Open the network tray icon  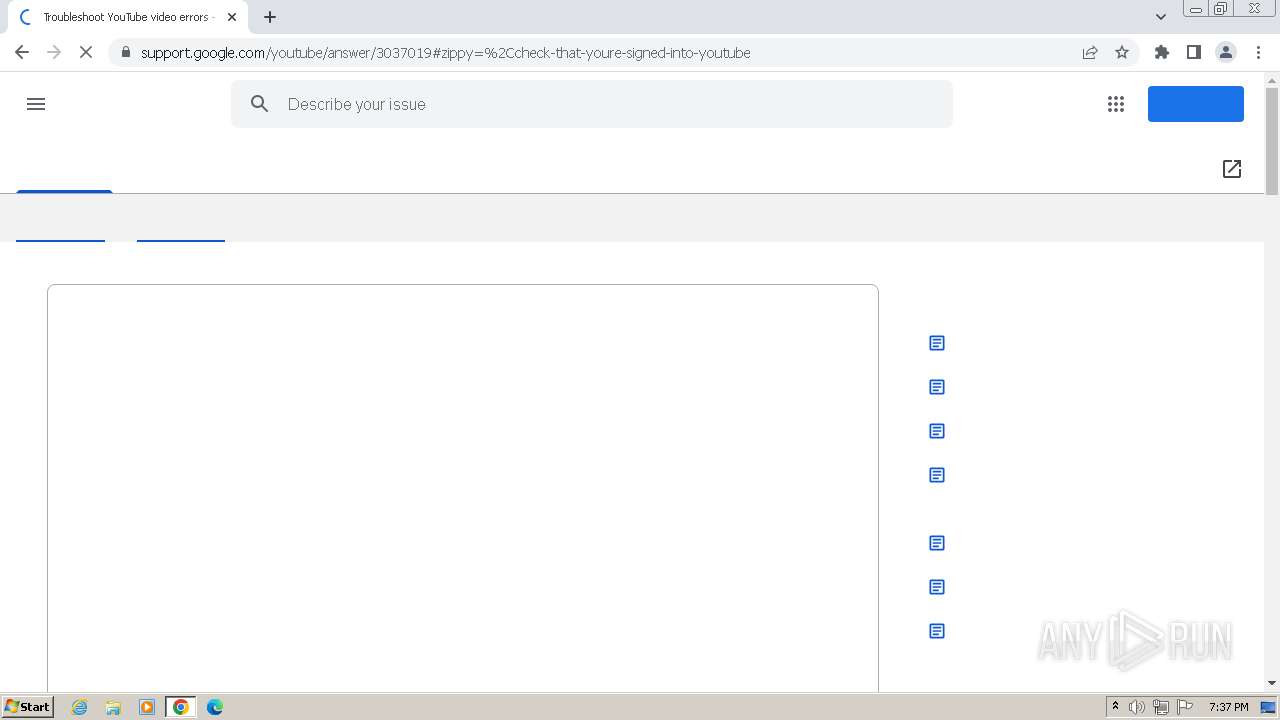click(1161, 707)
